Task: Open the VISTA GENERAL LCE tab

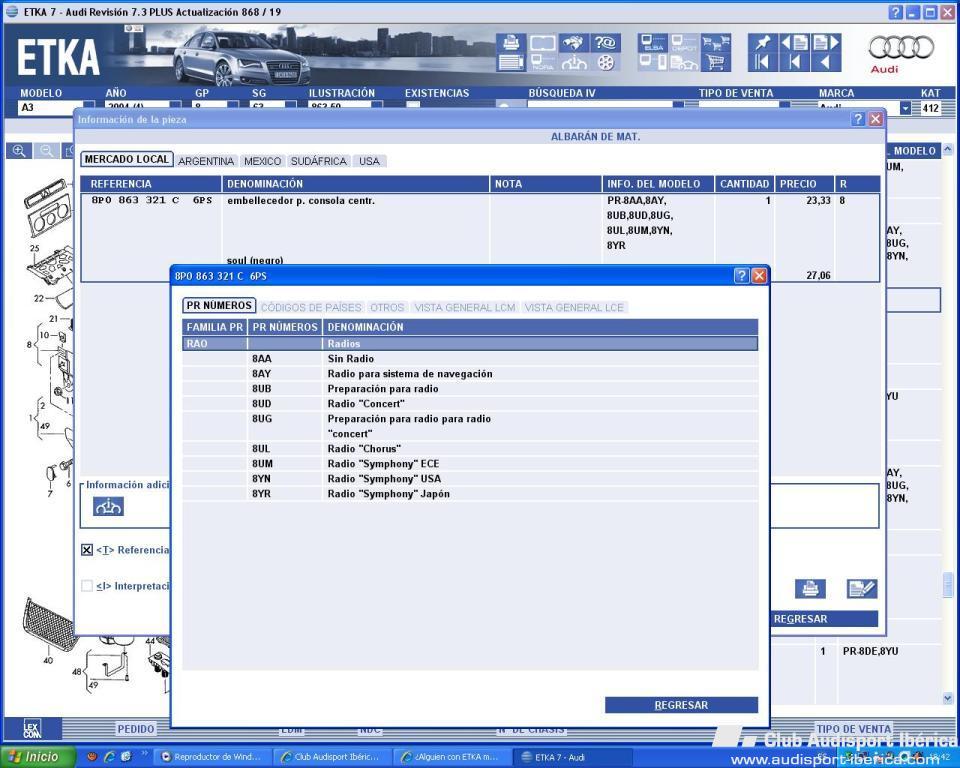Action: click(x=574, y=307)
